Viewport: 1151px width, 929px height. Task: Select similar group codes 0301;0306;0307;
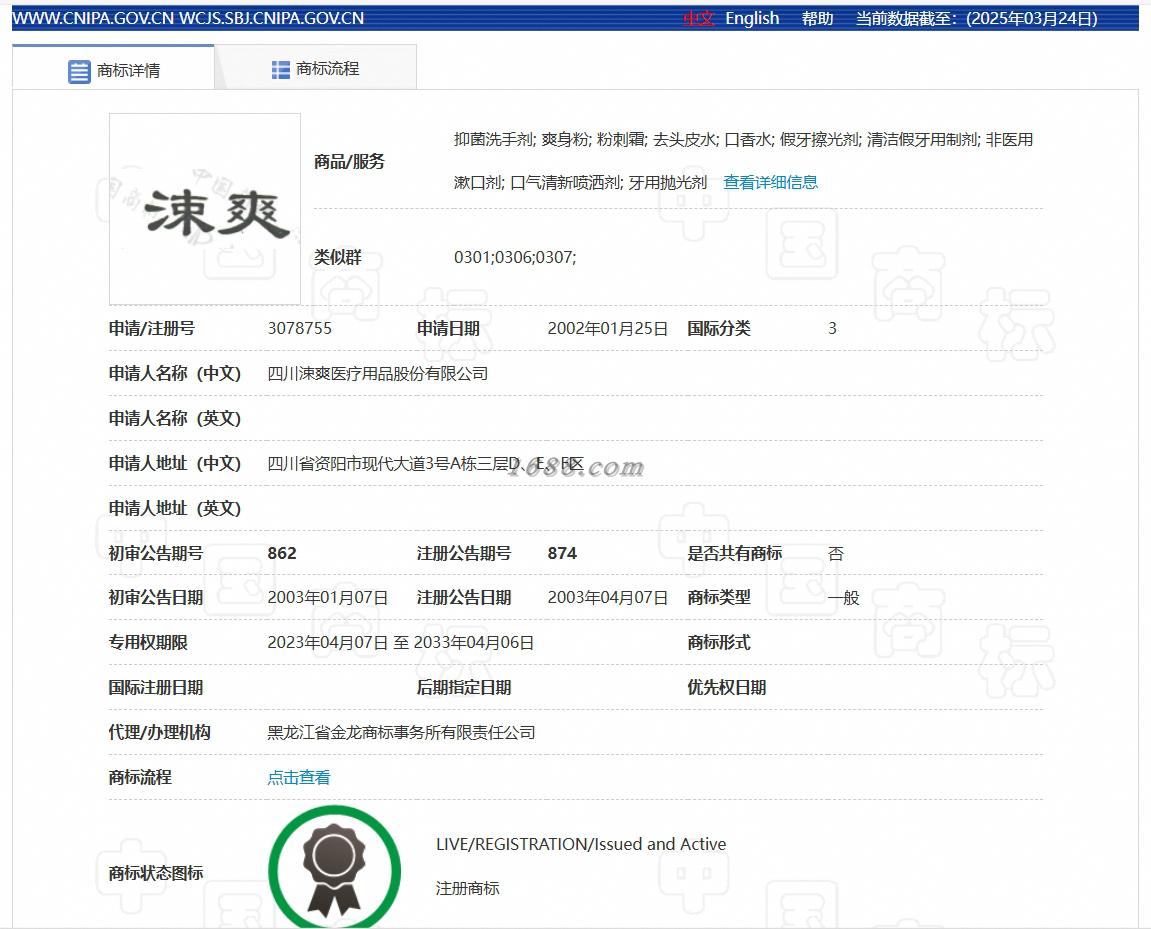pos(515,258)
